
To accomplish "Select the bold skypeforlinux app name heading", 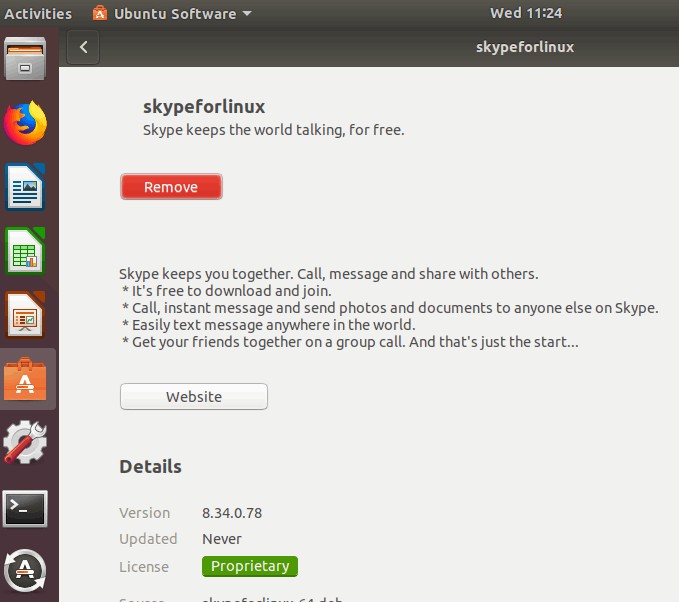I will pos(204,106).
